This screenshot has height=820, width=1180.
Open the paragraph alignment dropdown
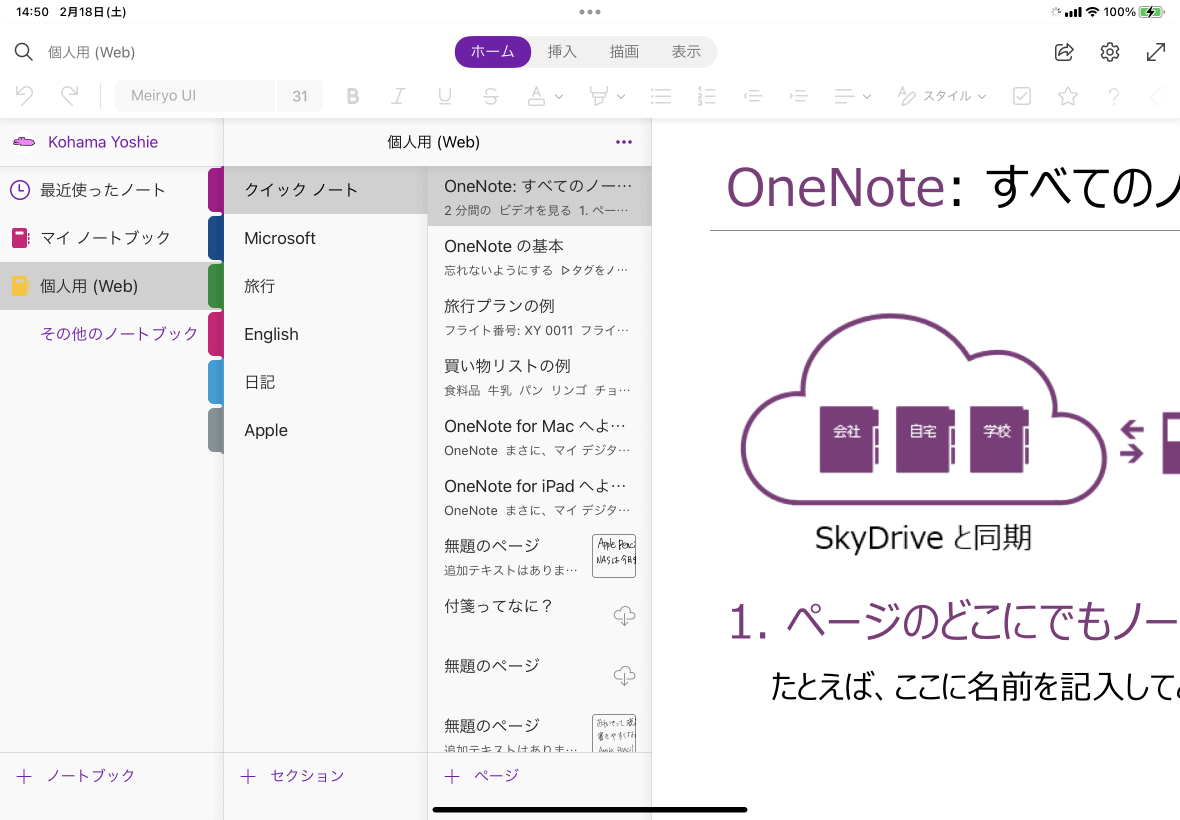(x=852, y=96)
